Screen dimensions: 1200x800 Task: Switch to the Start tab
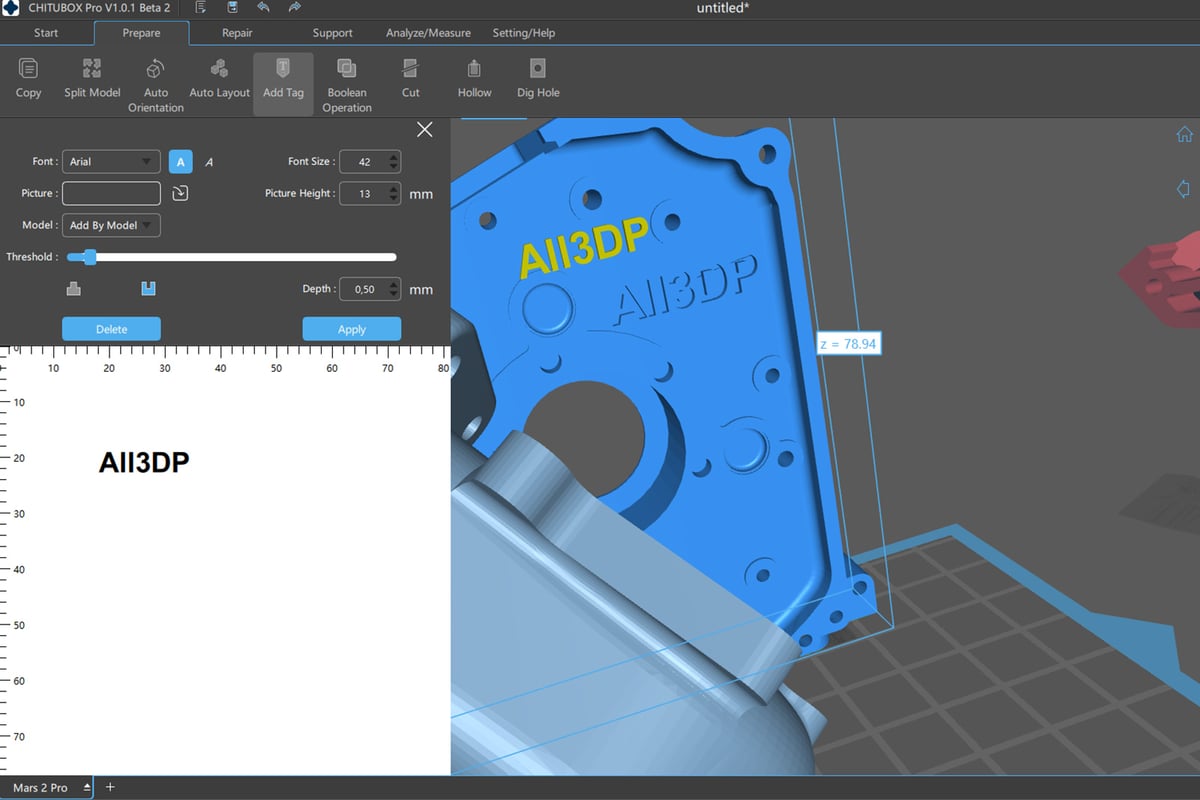click(x=46, y=33)
